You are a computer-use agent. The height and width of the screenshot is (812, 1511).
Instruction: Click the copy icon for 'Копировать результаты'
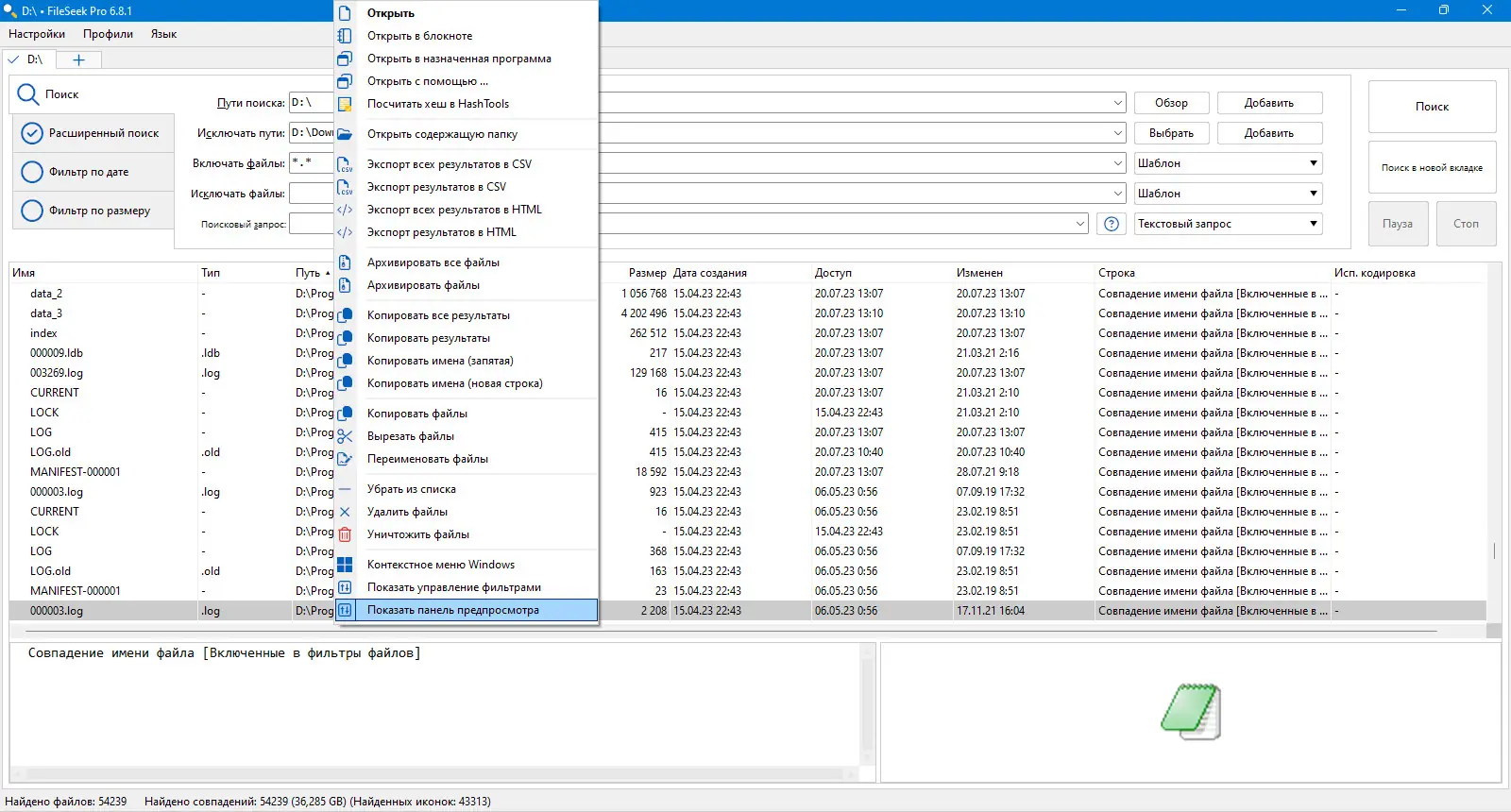pyautogui.click(x=345, y=338)
